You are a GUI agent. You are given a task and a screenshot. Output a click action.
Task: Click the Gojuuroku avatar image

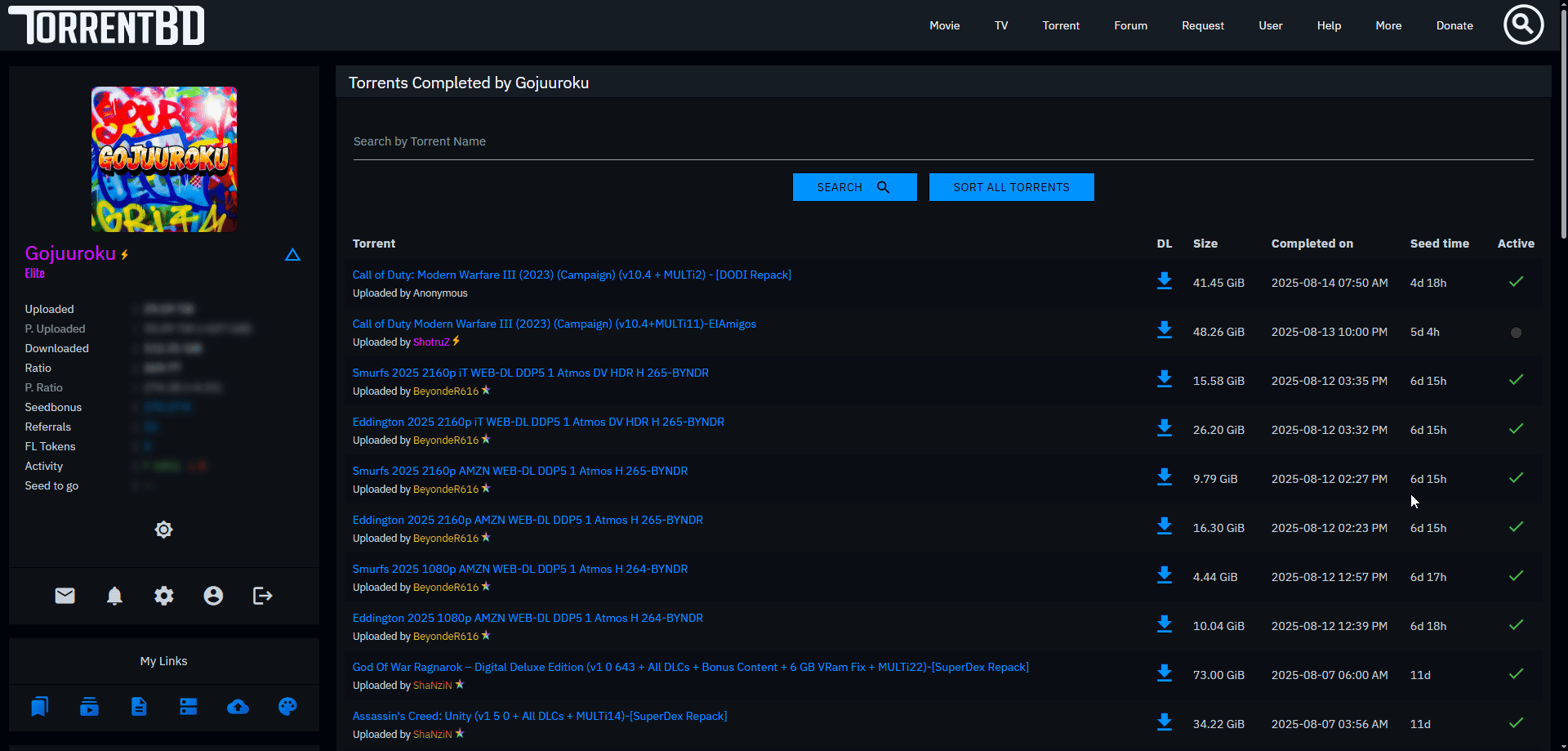[164, 159]
